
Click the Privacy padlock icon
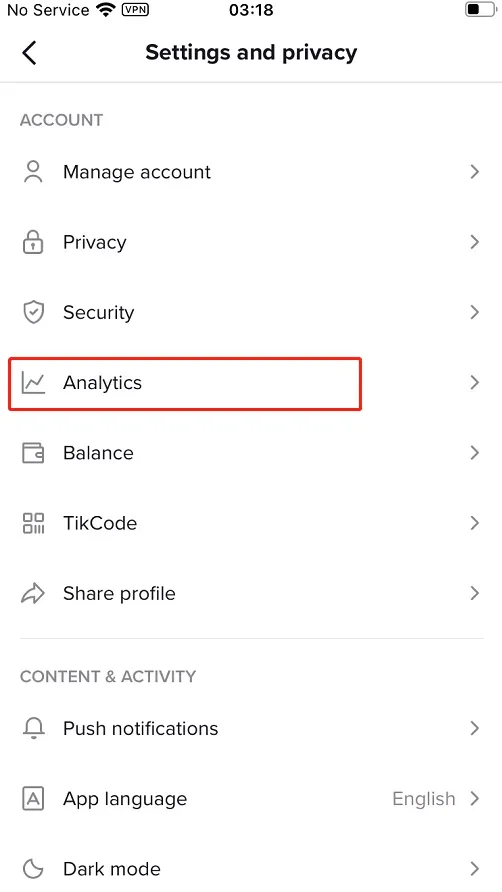[33, 242]
